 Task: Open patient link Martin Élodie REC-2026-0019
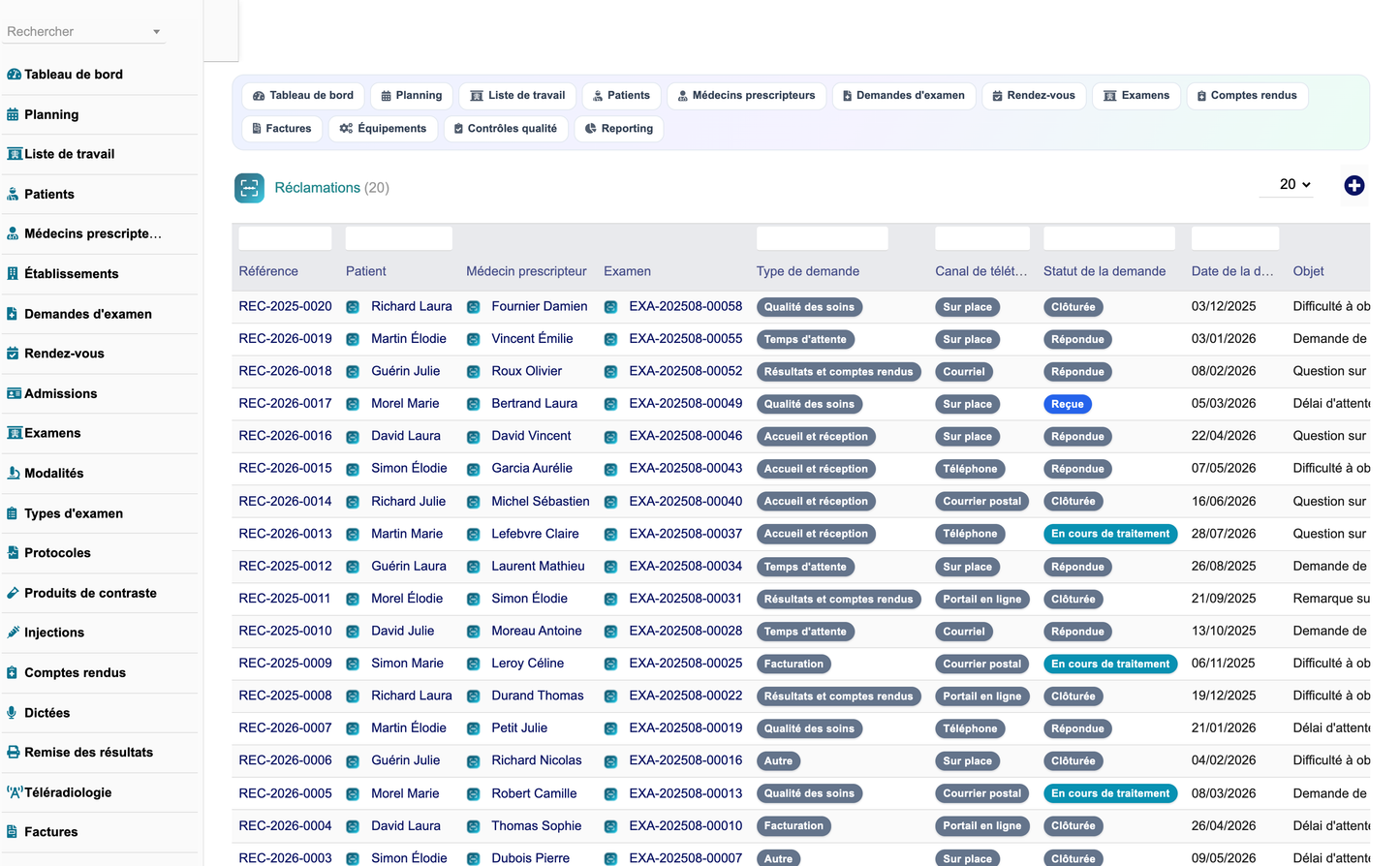(409, 339)
